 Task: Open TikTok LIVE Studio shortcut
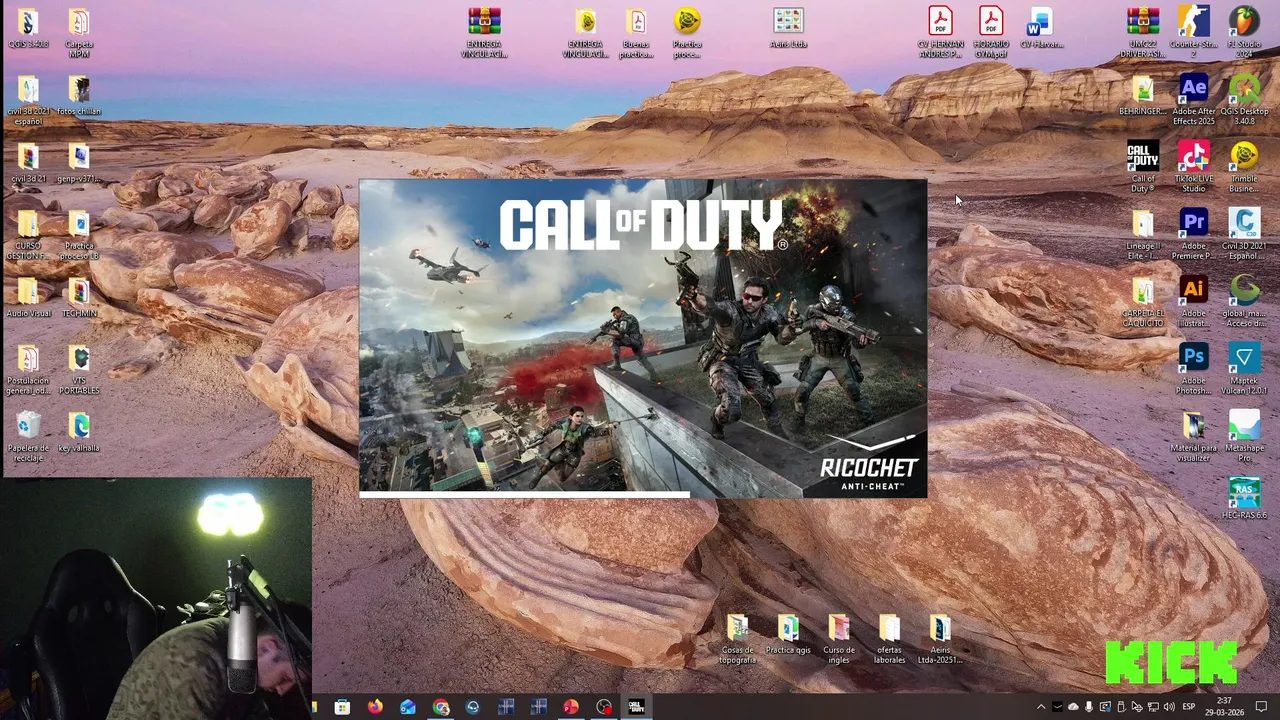tap(1194, 168)
